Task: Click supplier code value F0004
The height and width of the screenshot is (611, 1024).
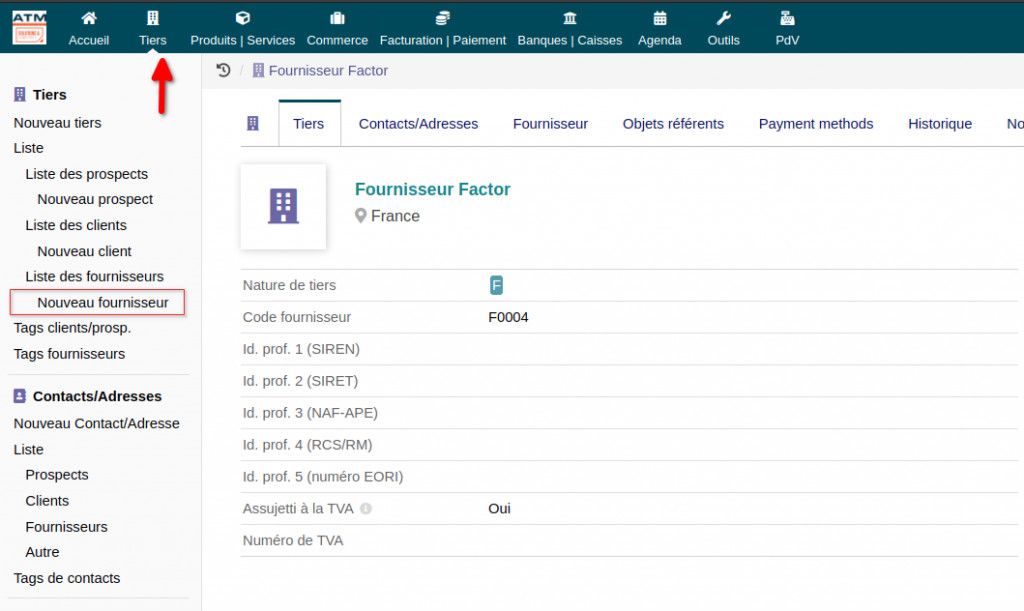Action: [508, 317]
